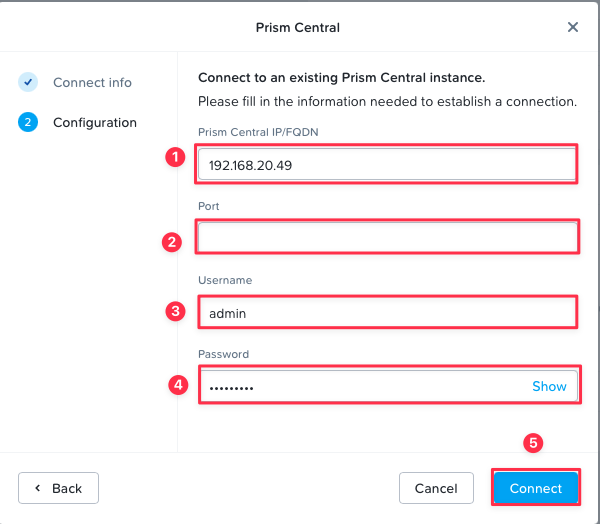This screenshot has height=524, width=600.
Task: Close the Prism Central dialog
Action: (x=572, y=27)
